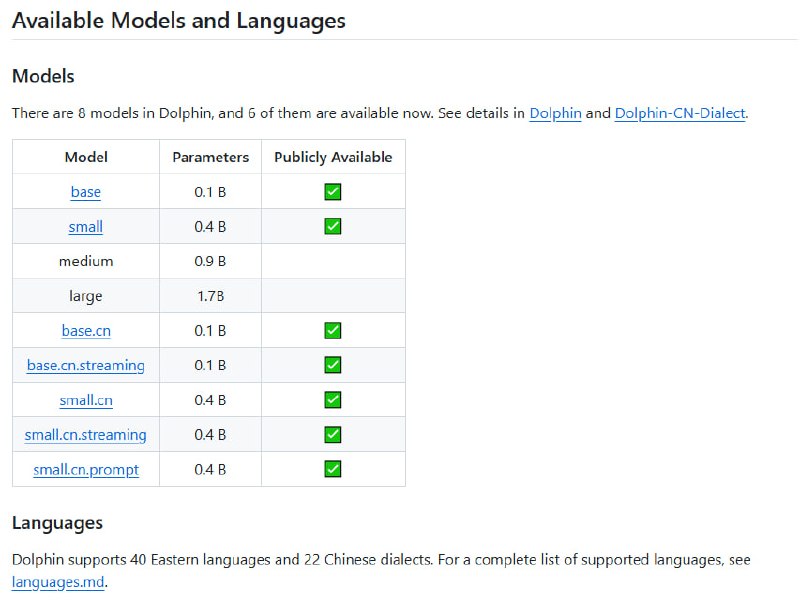Click the large model name cell

(x=86, y=296)
